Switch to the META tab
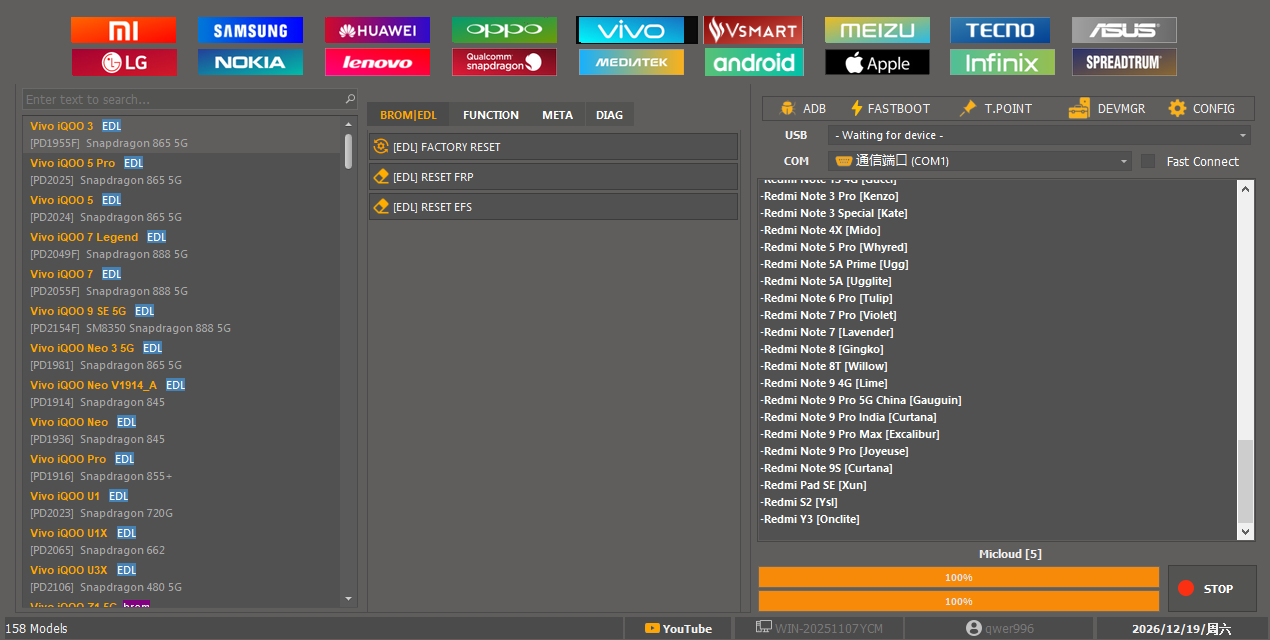 tap(557, 115)
